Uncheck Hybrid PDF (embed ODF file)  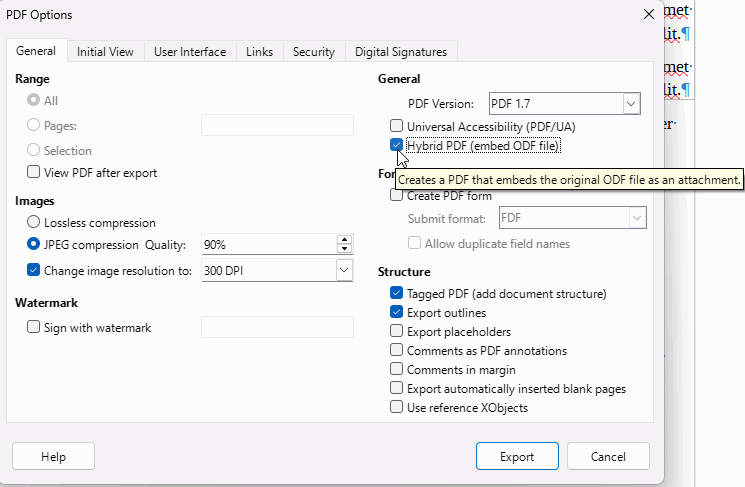coord(396,145)
